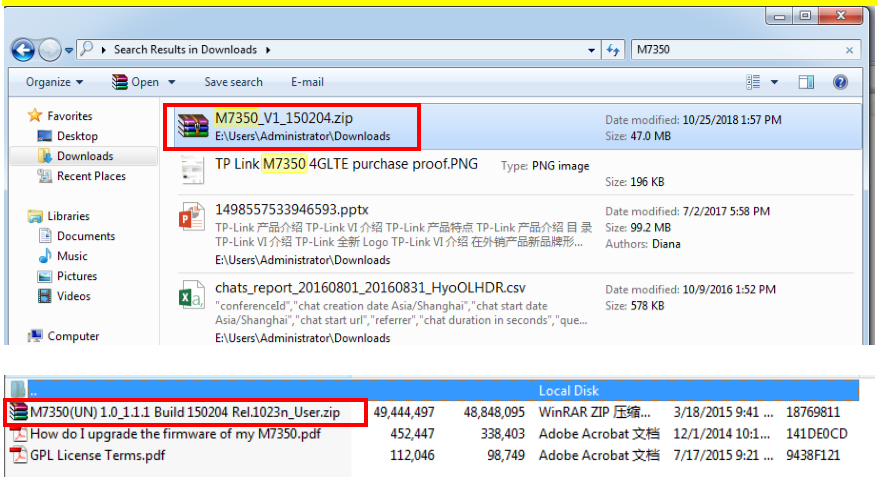
Task: Click Save search in the toolbar
Action: pyautogui.click(x=233, y=82)
